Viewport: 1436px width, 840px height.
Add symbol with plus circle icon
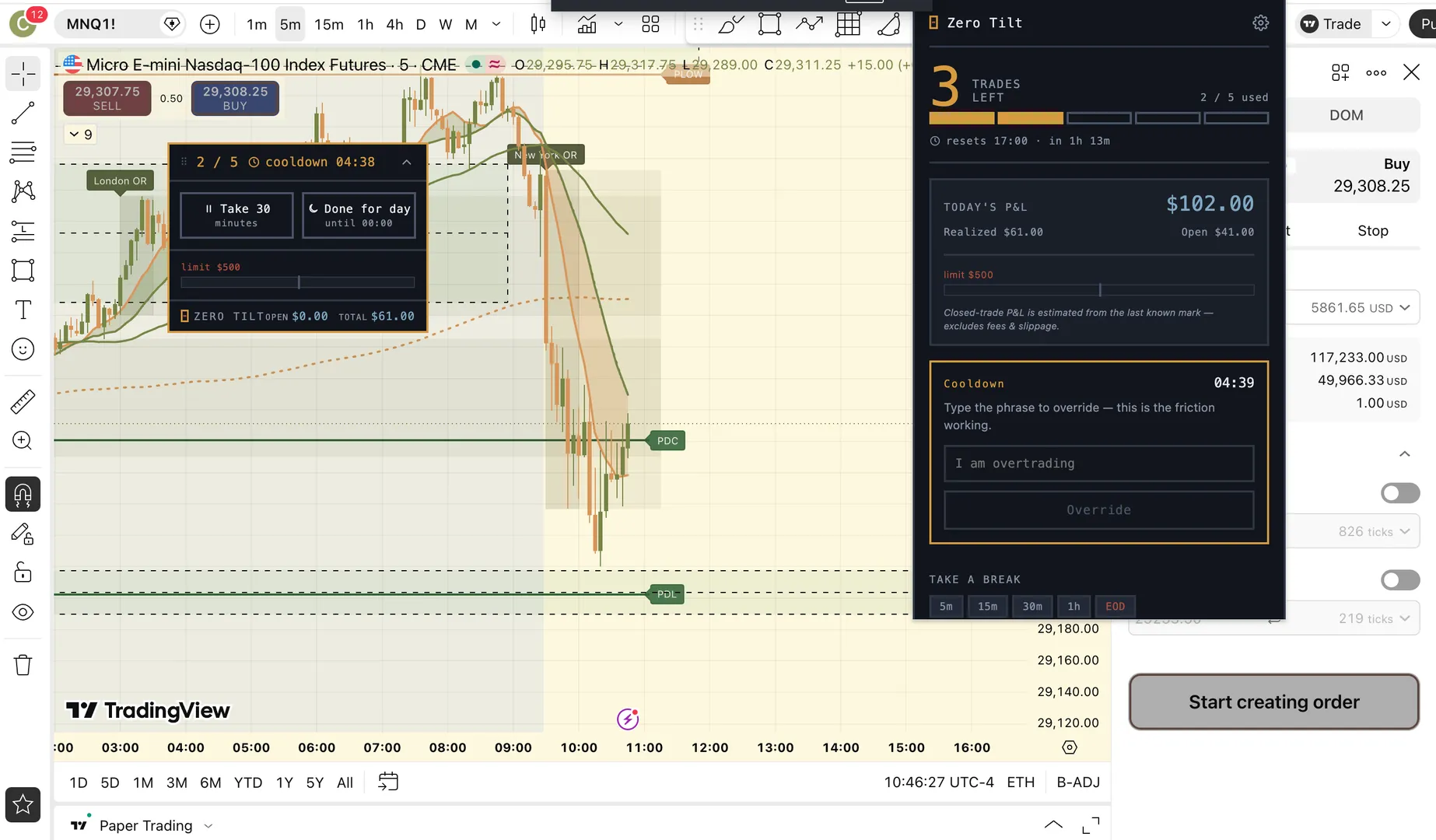click(210, 24)
